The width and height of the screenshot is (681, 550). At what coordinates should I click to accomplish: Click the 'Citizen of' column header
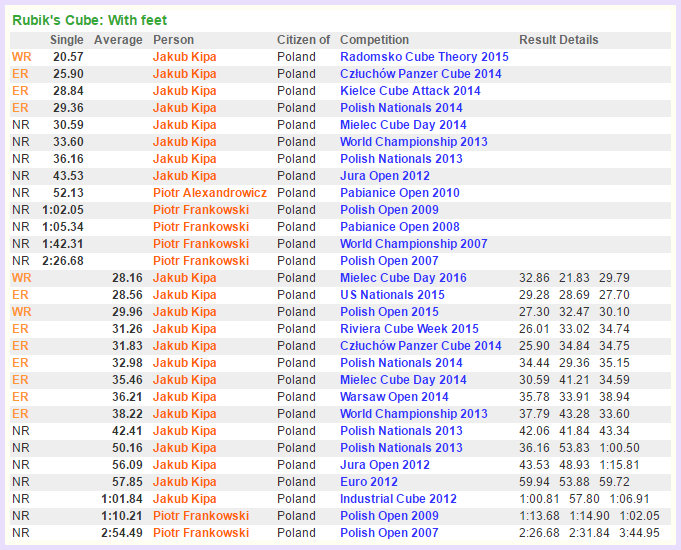click(x=304, y=40)
